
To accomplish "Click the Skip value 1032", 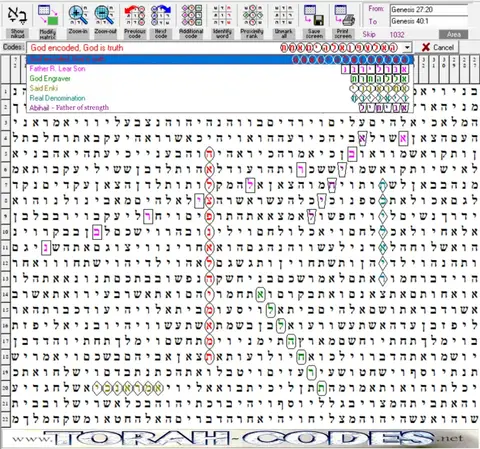I will click(x=397, y=34).
